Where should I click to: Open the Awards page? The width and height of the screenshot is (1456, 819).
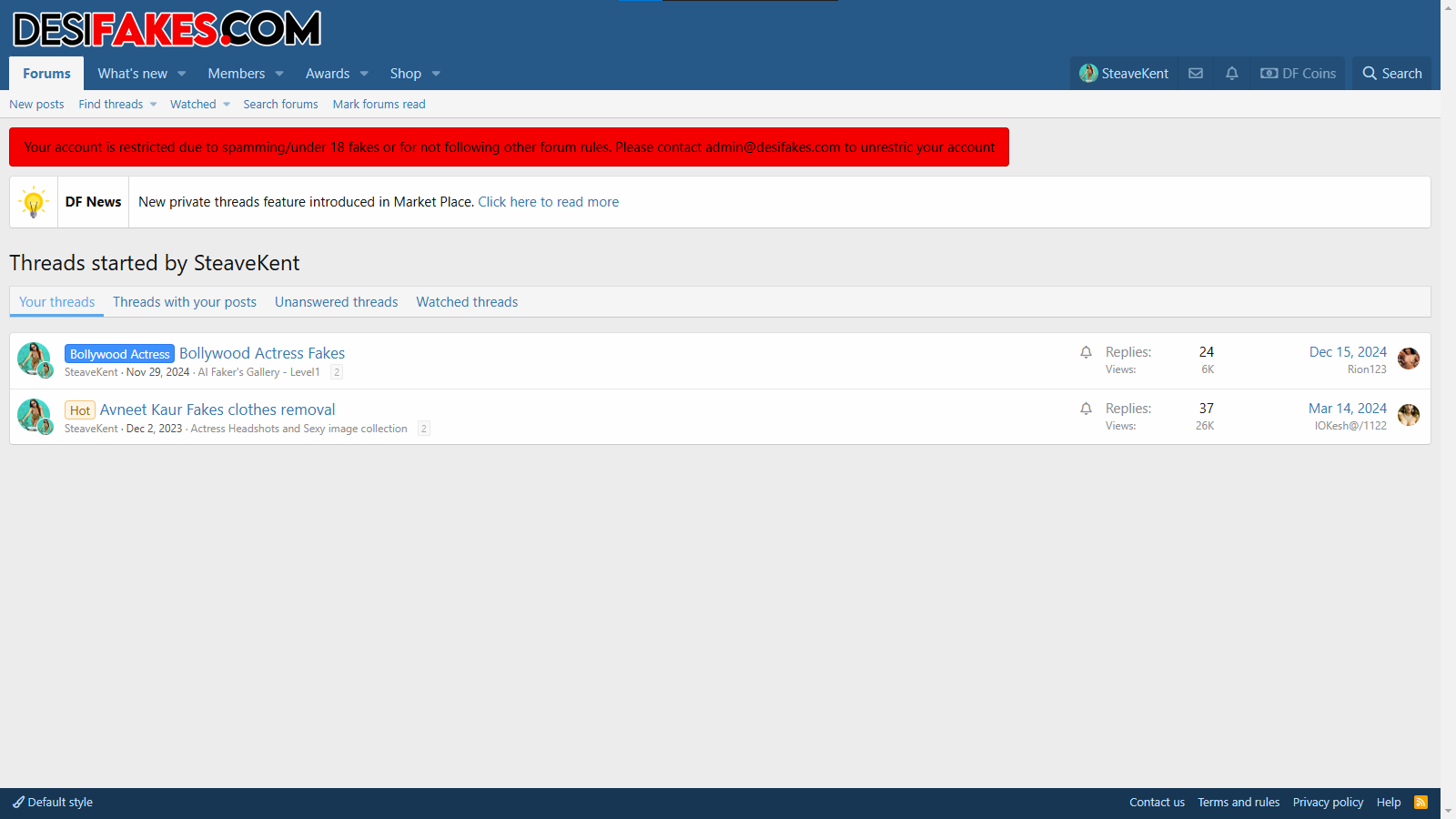(x=328, y=74)
